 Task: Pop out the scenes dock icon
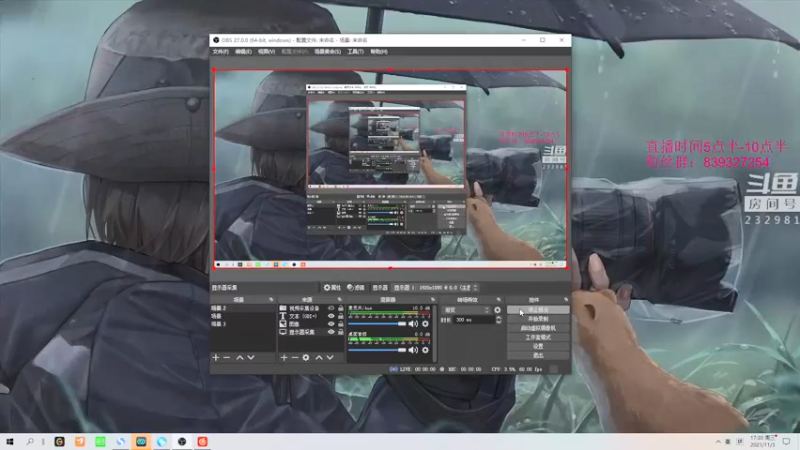pos(271,299)
